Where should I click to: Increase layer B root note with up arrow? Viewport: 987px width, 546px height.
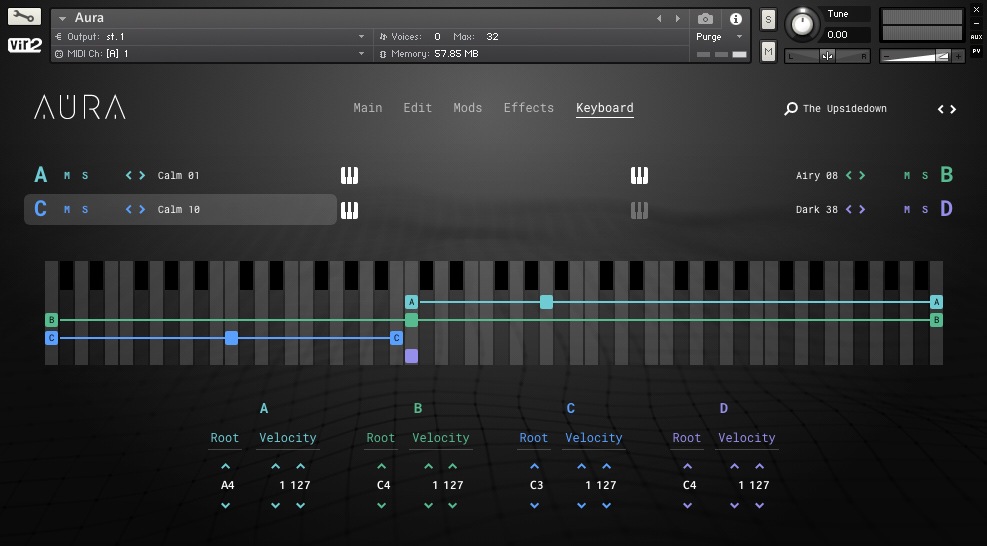(381, 466)
